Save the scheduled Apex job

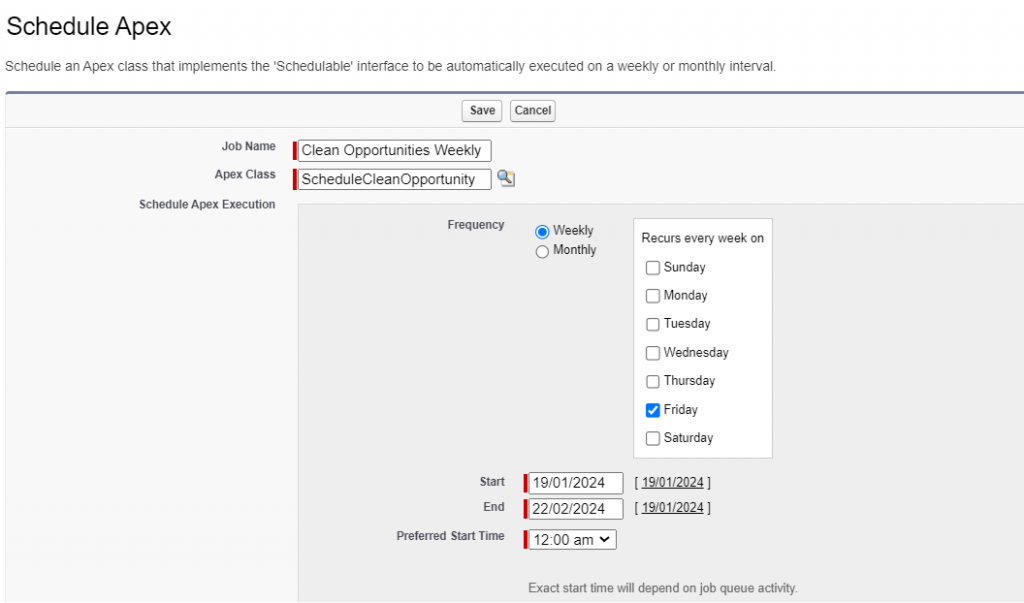point(481,111)
